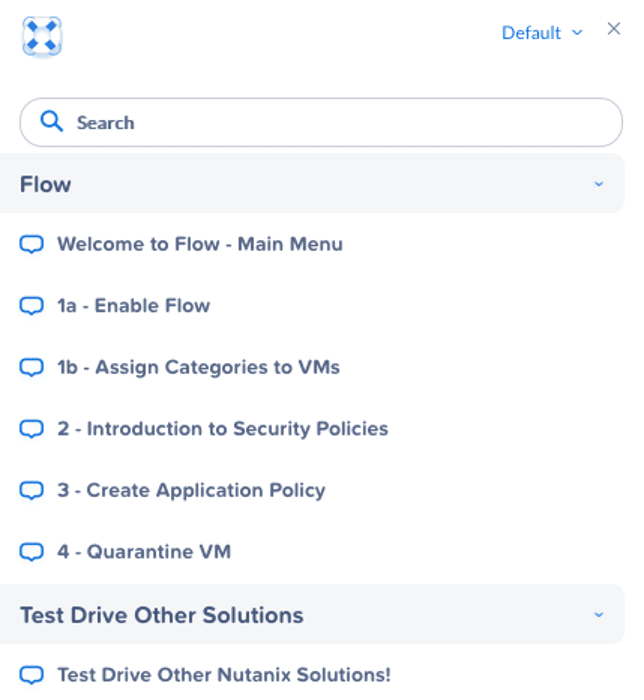Click bubble icon beside Introduction to Security Policies
Viewport: 644px width, 700px height.
click(32, 429)
